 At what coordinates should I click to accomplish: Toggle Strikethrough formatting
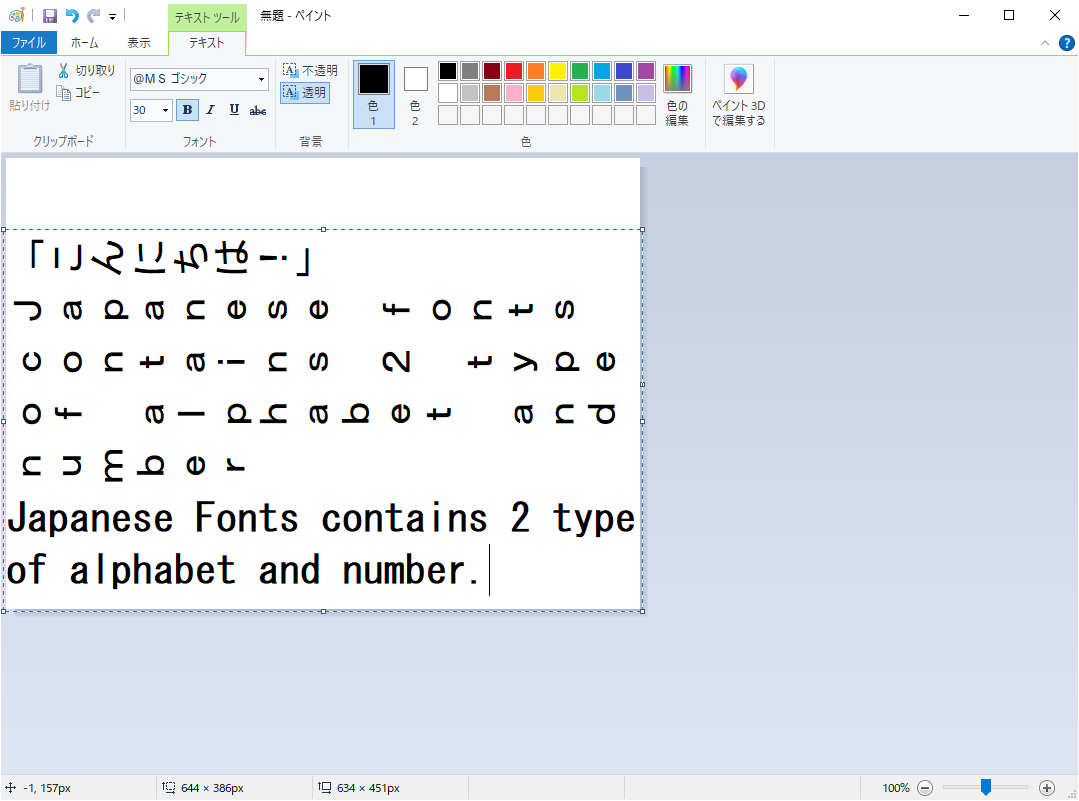(x=258, y=110)
